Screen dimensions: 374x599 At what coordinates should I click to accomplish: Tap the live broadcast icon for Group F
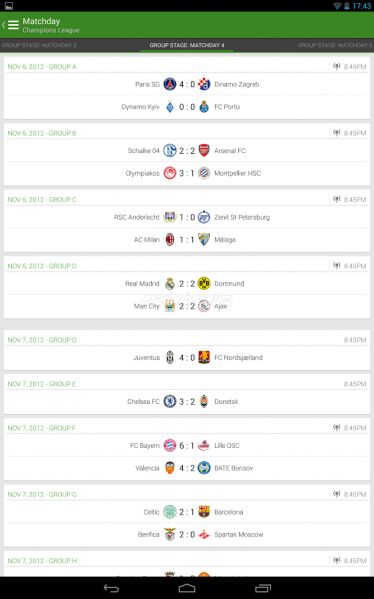336,428
